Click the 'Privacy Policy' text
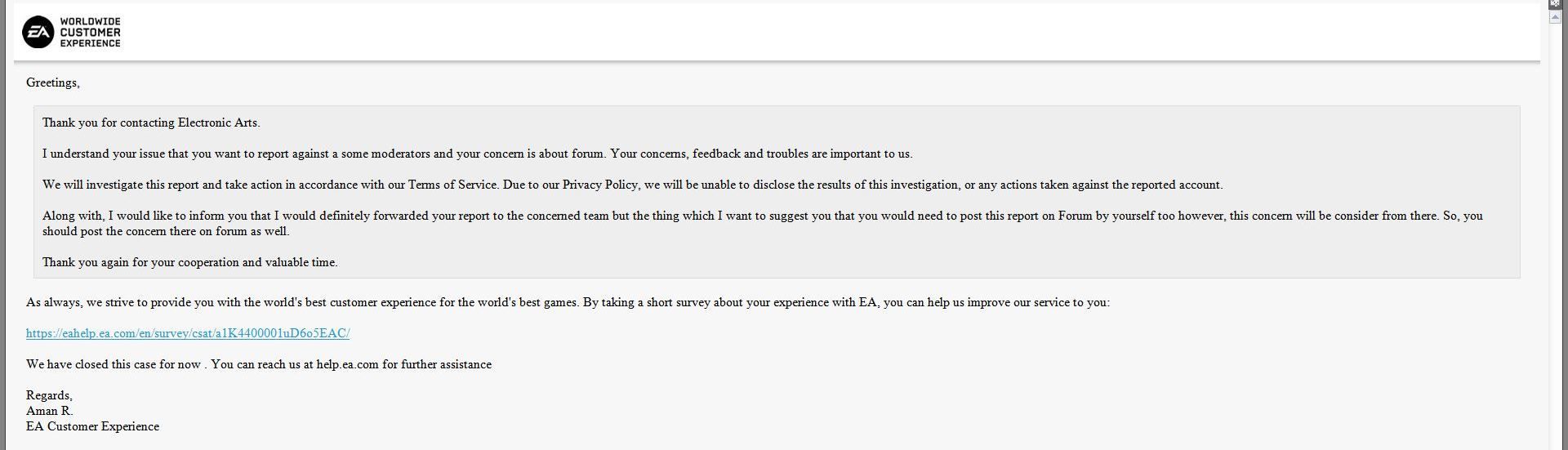The width and height of the screenshot is (1568, 450). [x=599, y=185]
